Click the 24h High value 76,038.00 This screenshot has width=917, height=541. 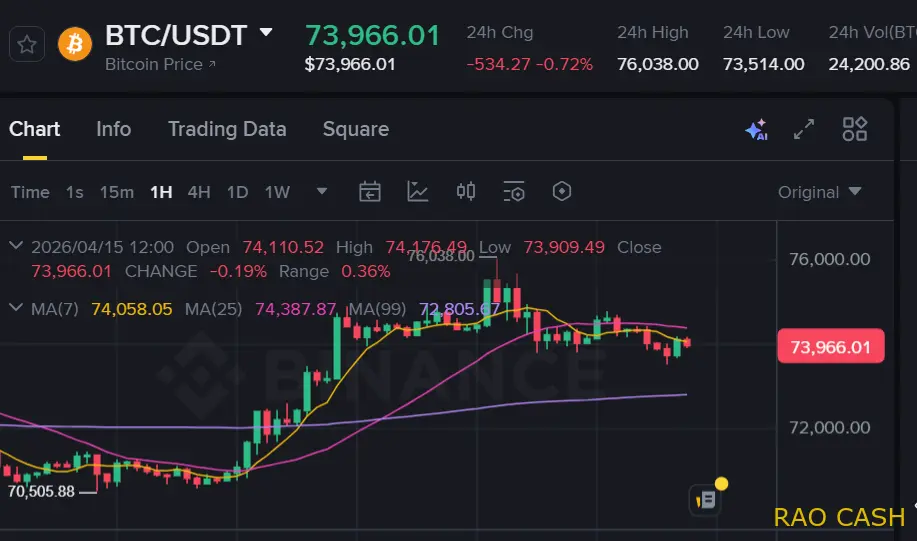657,64
